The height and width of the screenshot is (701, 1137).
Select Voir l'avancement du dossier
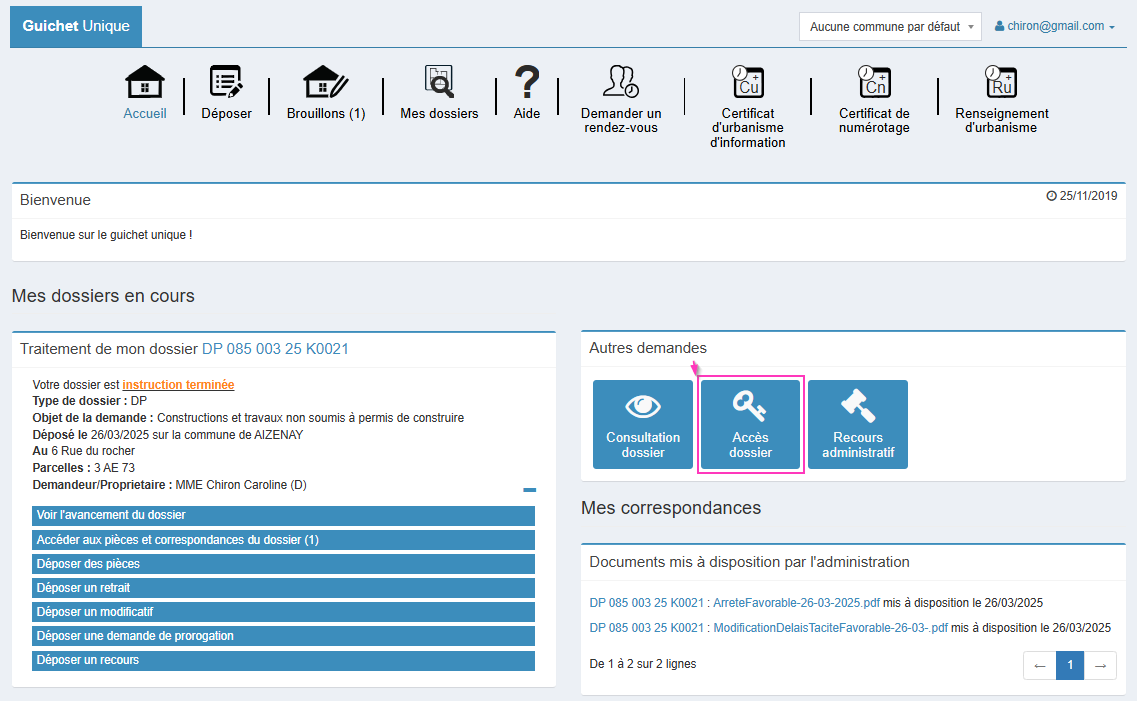tap(283, 516)
